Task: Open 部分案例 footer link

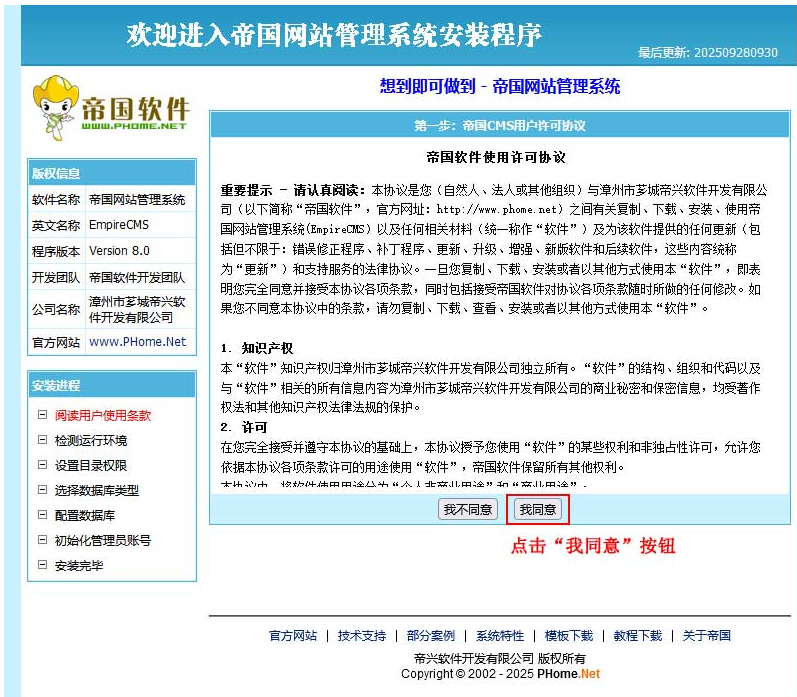Action: point(431,635)
